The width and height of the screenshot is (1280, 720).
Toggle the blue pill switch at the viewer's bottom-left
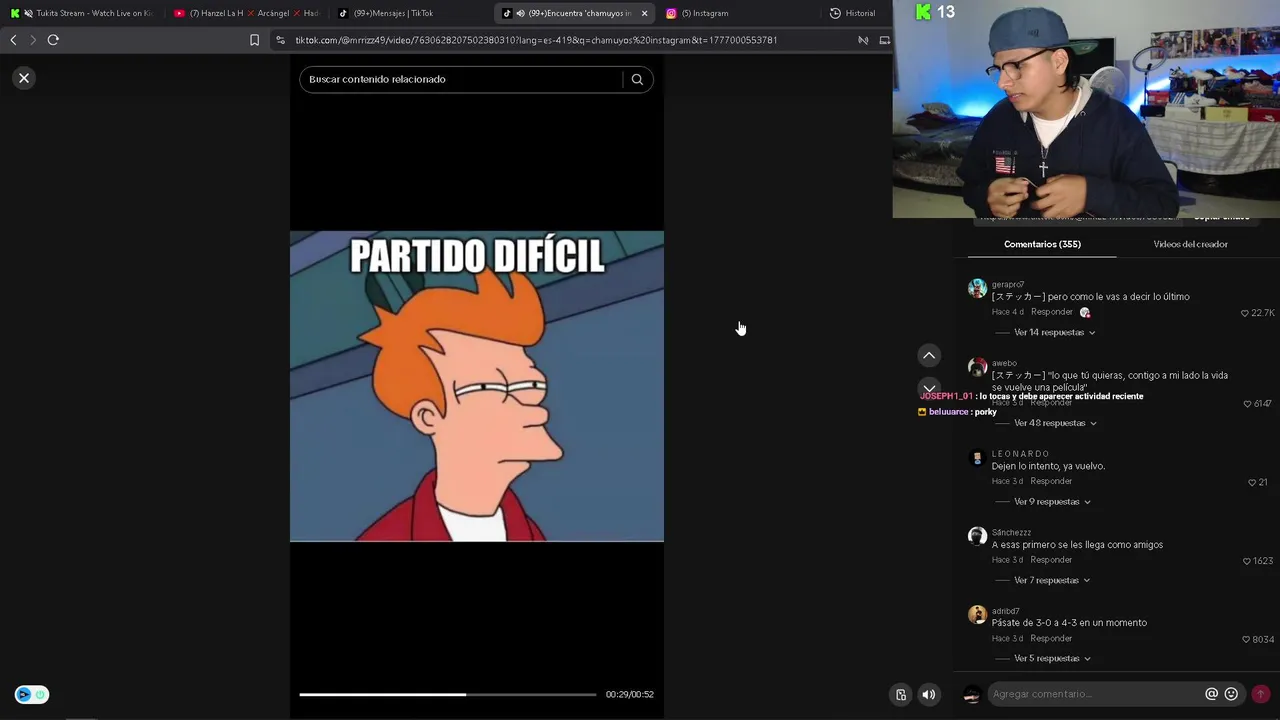pos(31,694)
